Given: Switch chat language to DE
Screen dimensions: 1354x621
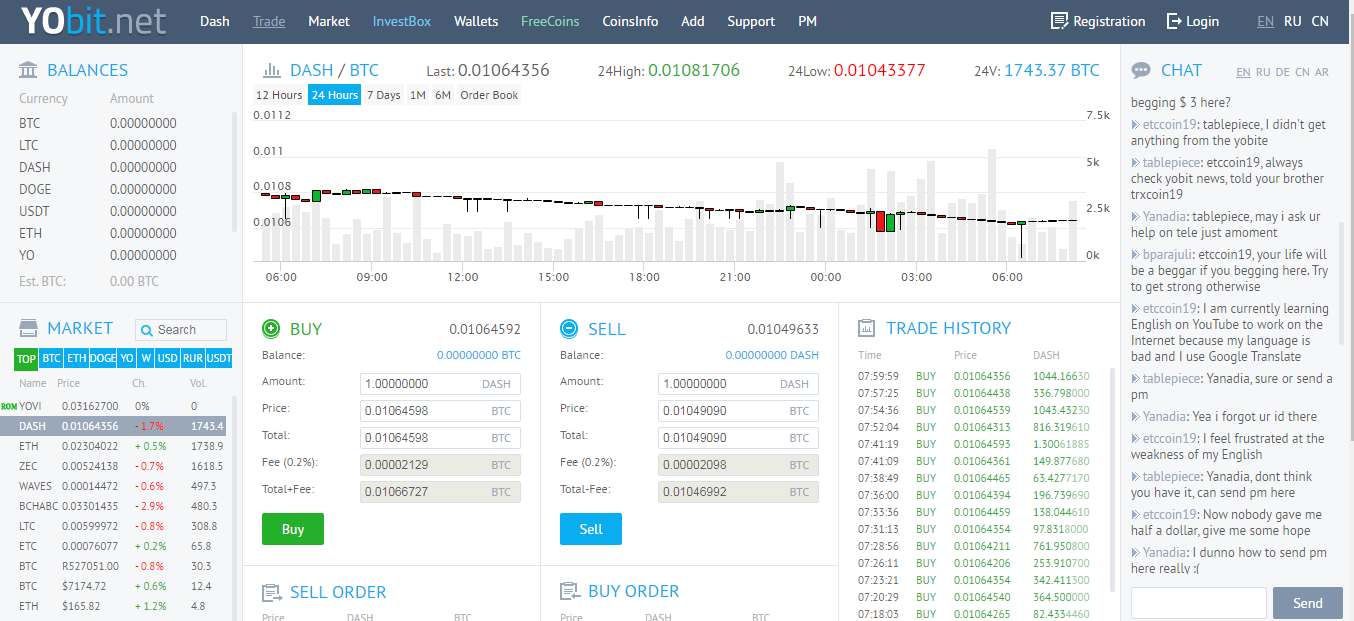Looking at the screenshot, I should 1282,72.
